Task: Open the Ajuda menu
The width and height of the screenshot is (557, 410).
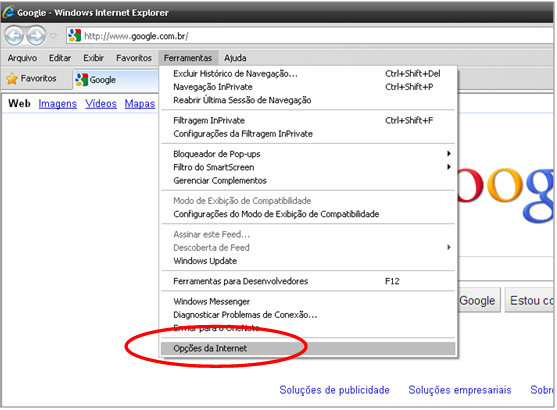Action: click(x=235, y=58)
